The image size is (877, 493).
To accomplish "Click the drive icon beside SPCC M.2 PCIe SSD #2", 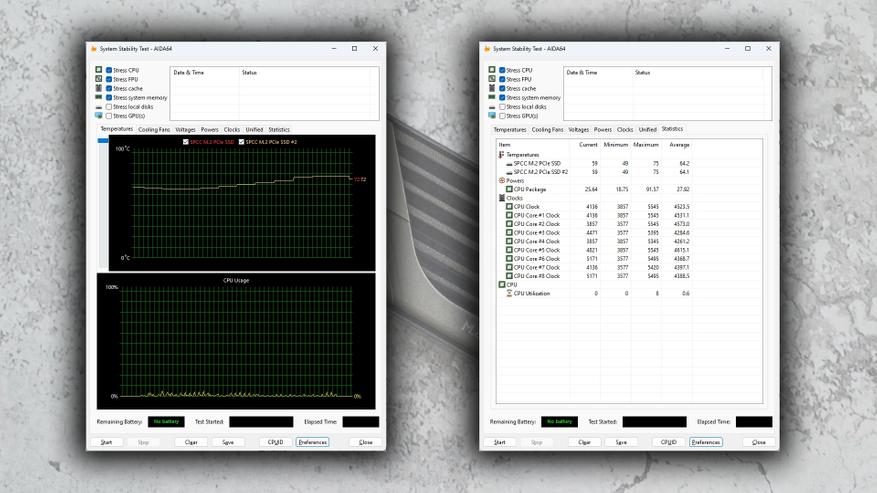I will pyautogui.click(x=509, y=172).
